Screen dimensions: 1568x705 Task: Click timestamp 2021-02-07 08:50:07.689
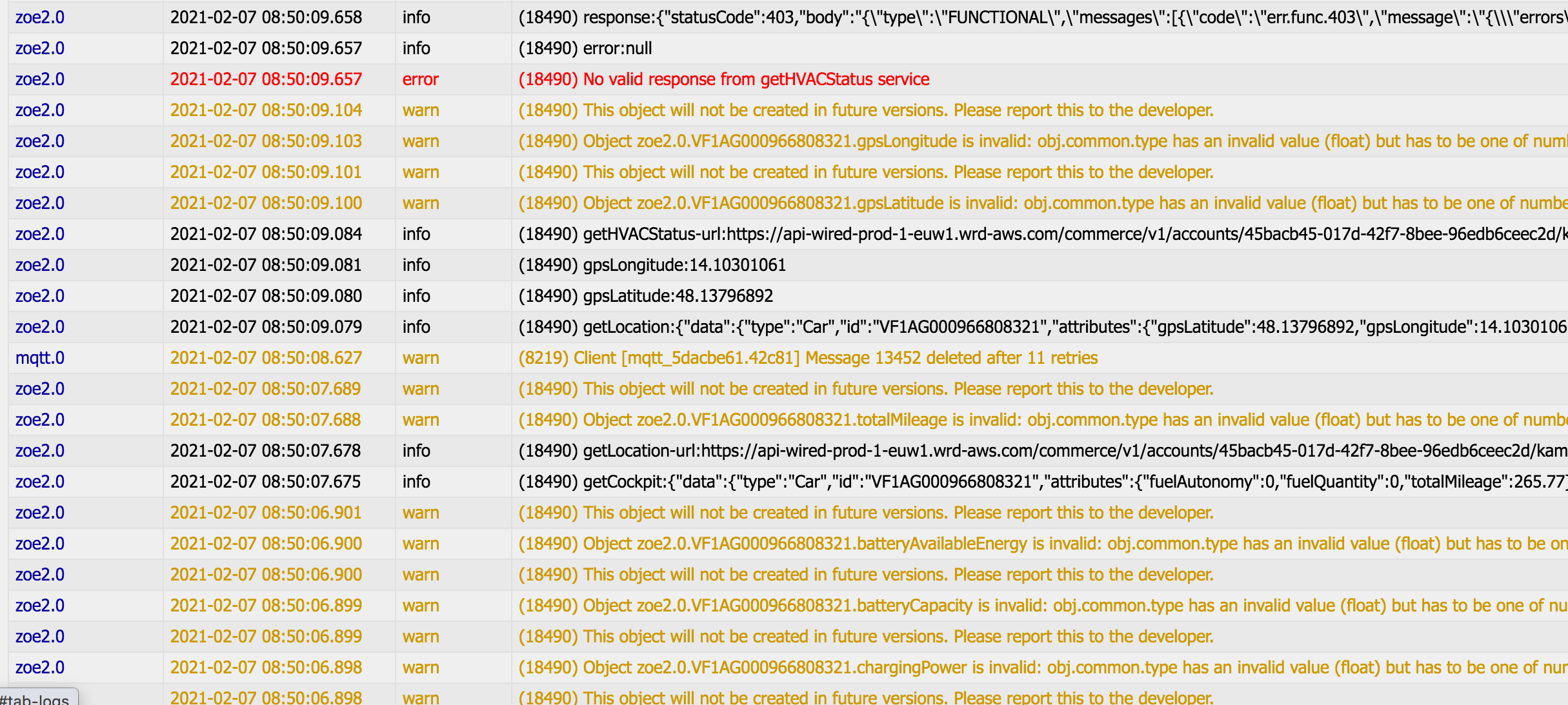click(x=266, y=389)
